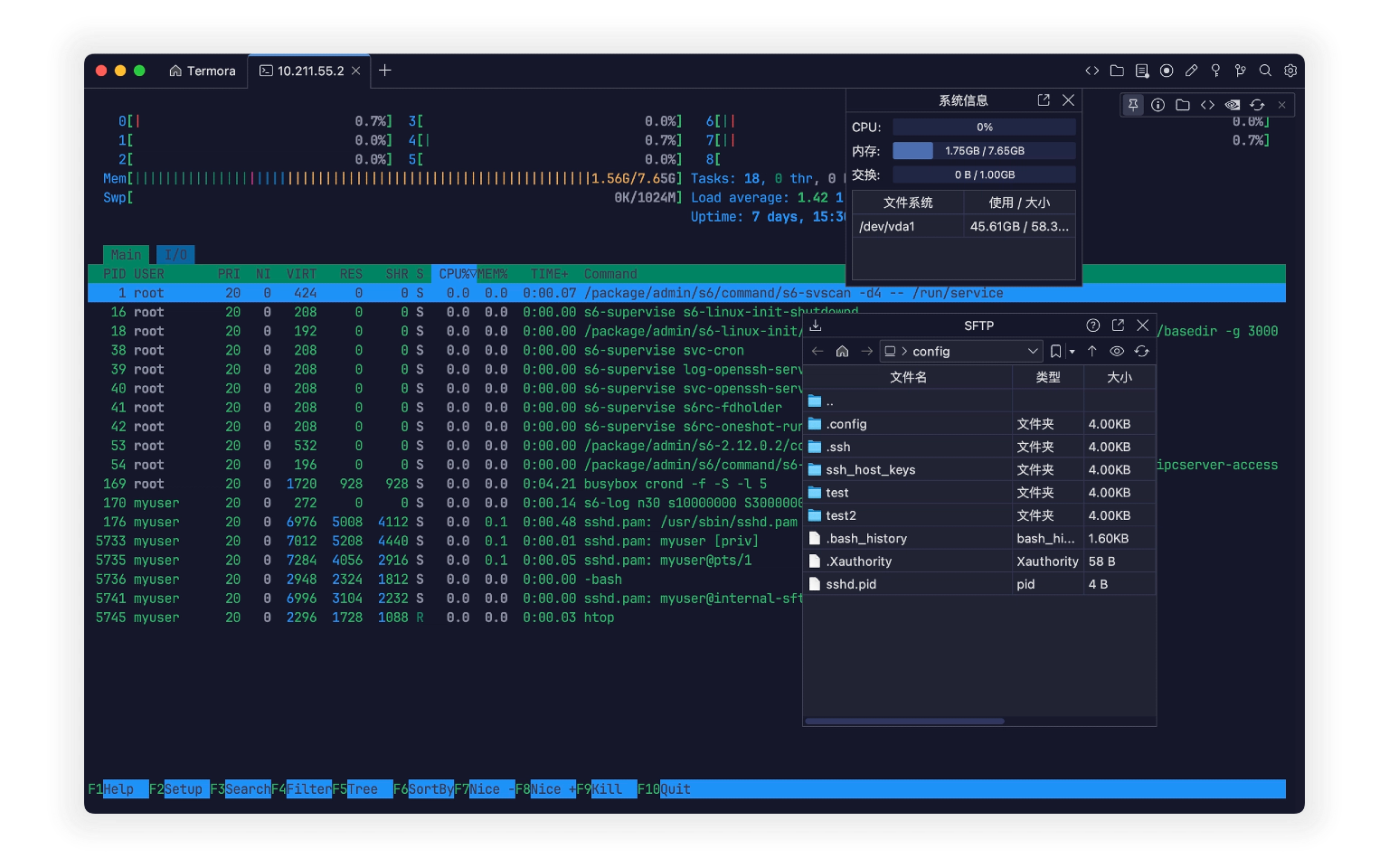Screen dimensions: 1389x868
Task: Open the search icon in the title bar
Action: (1265, 71)
